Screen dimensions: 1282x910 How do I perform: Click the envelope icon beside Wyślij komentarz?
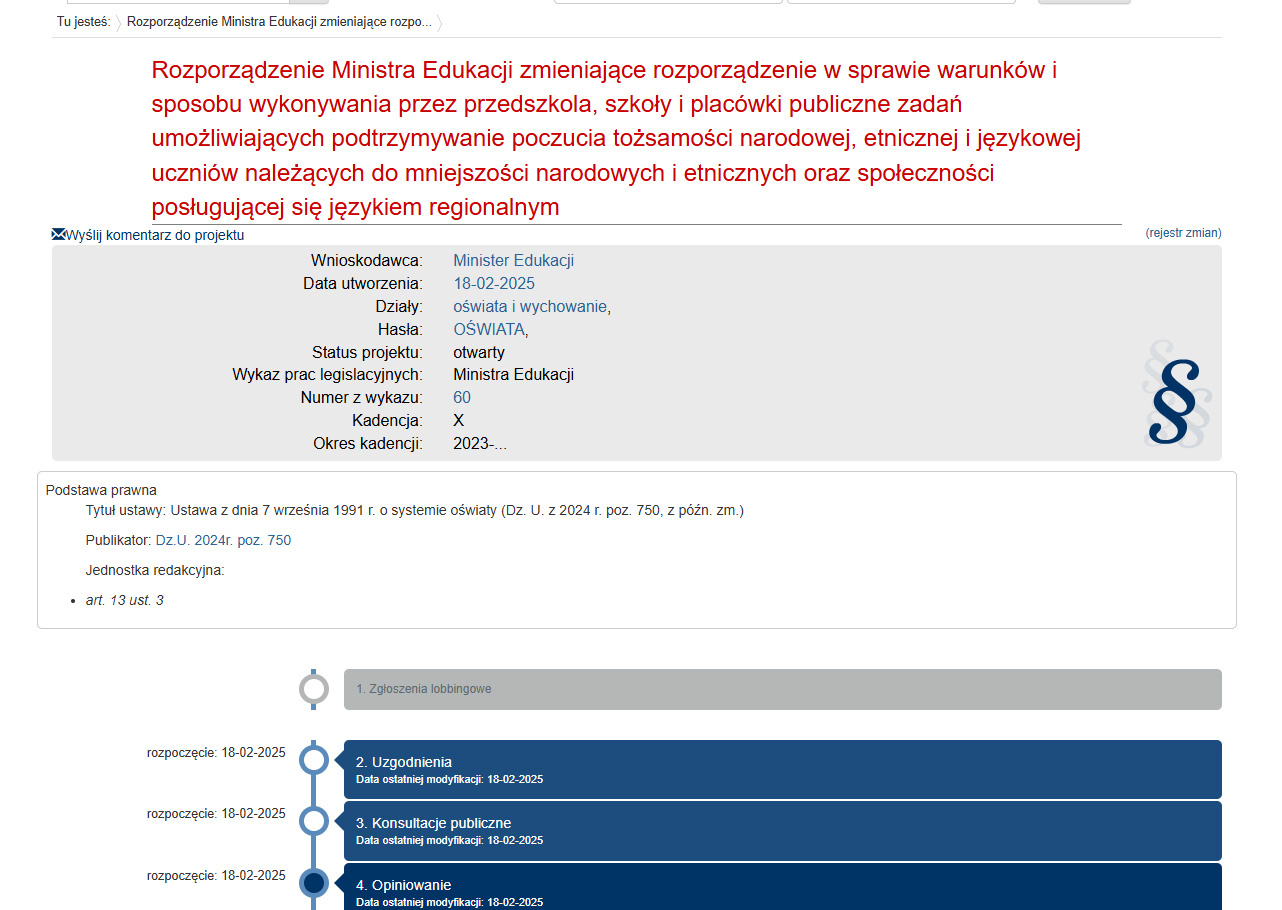[58, 234]
